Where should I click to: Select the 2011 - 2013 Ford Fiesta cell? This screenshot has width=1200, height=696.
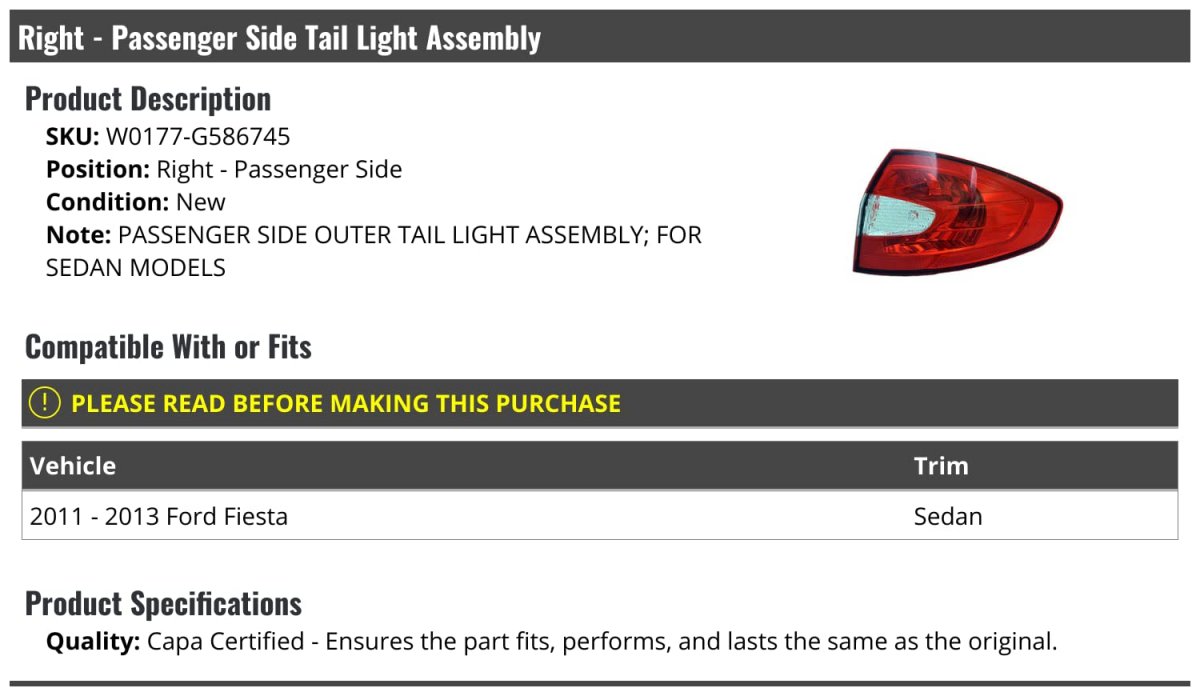[159, 516]
